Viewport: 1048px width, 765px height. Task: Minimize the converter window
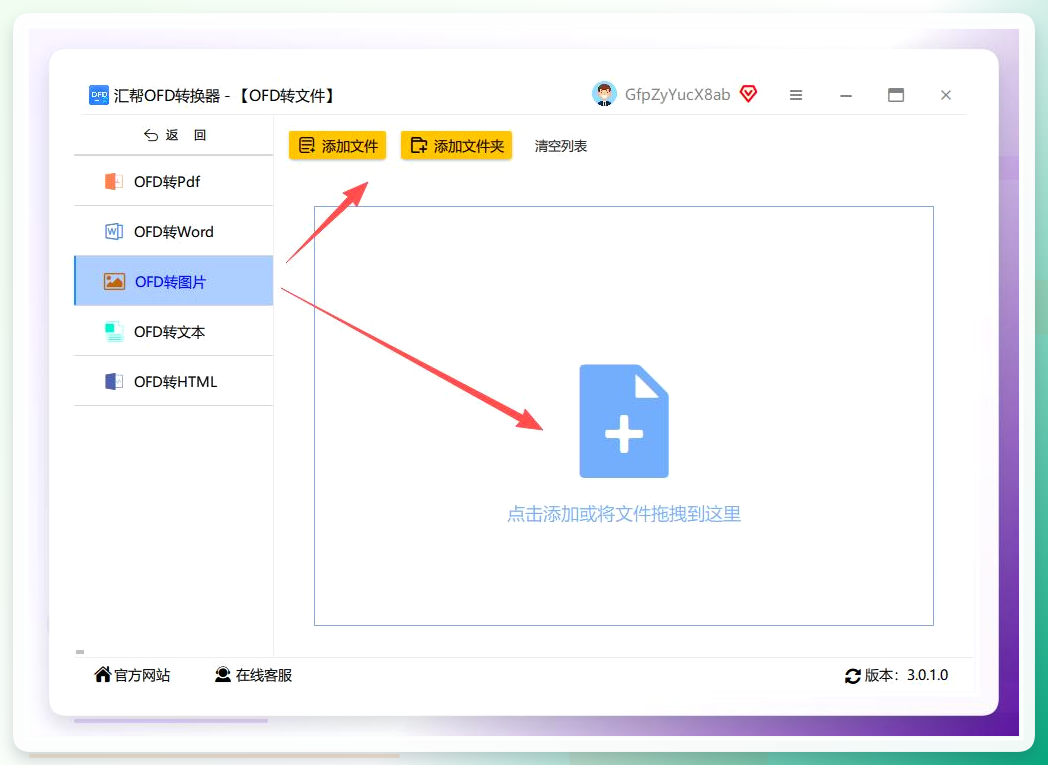[846, 96]
